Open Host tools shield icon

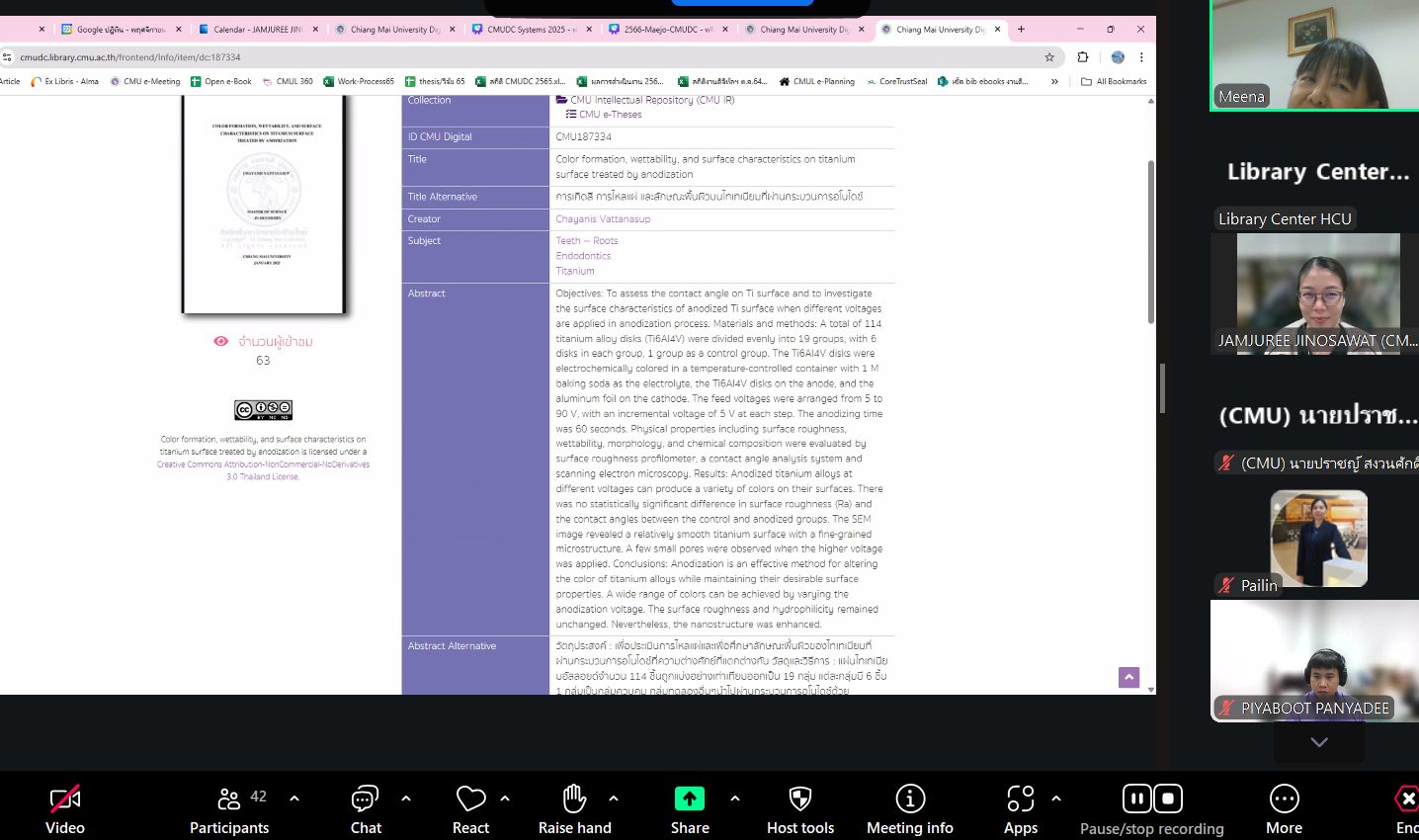coord(800,798)
